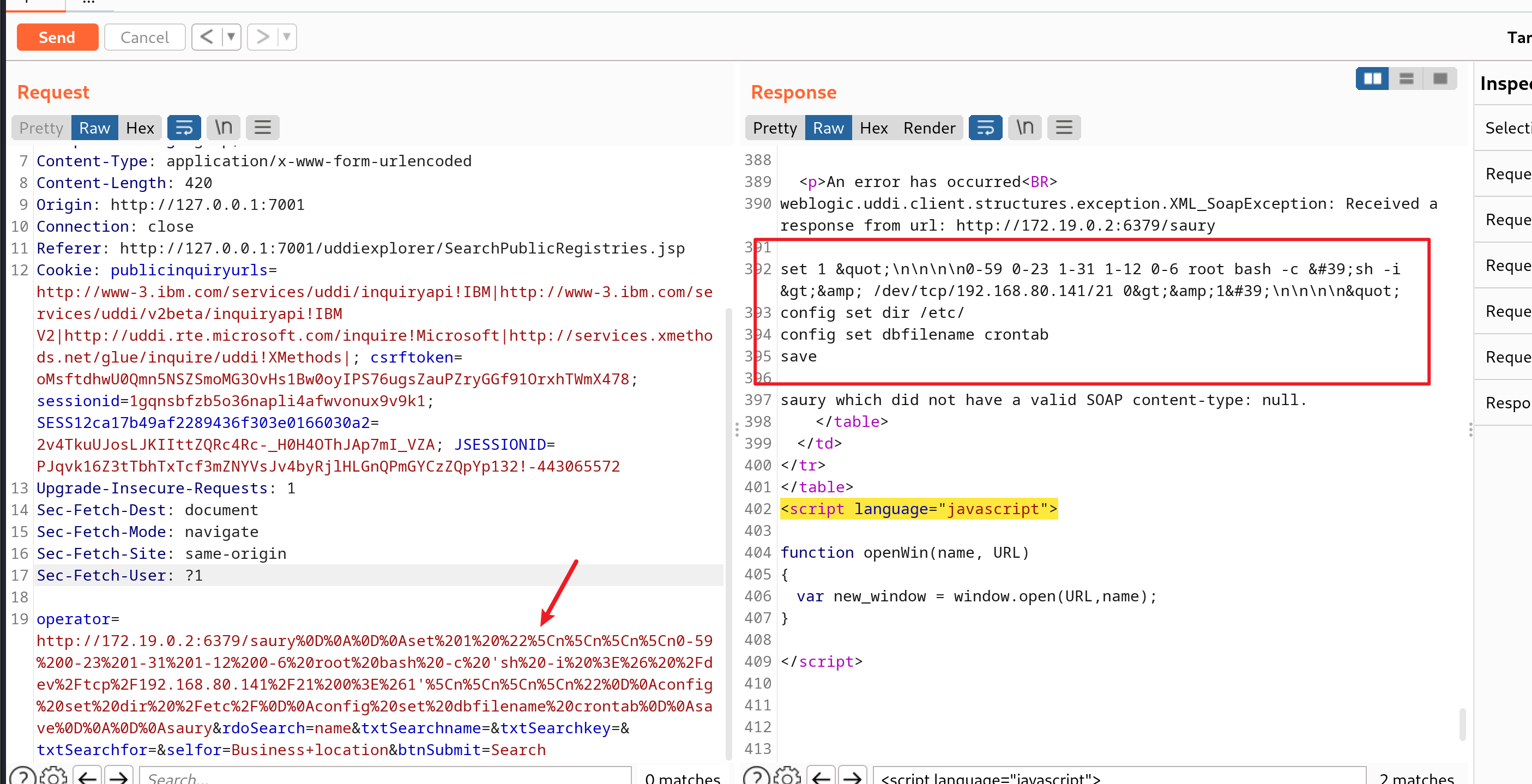Select combined single-pane layout icon
The width and height of the screenshot is (1532, 784).
point(1440,79)
